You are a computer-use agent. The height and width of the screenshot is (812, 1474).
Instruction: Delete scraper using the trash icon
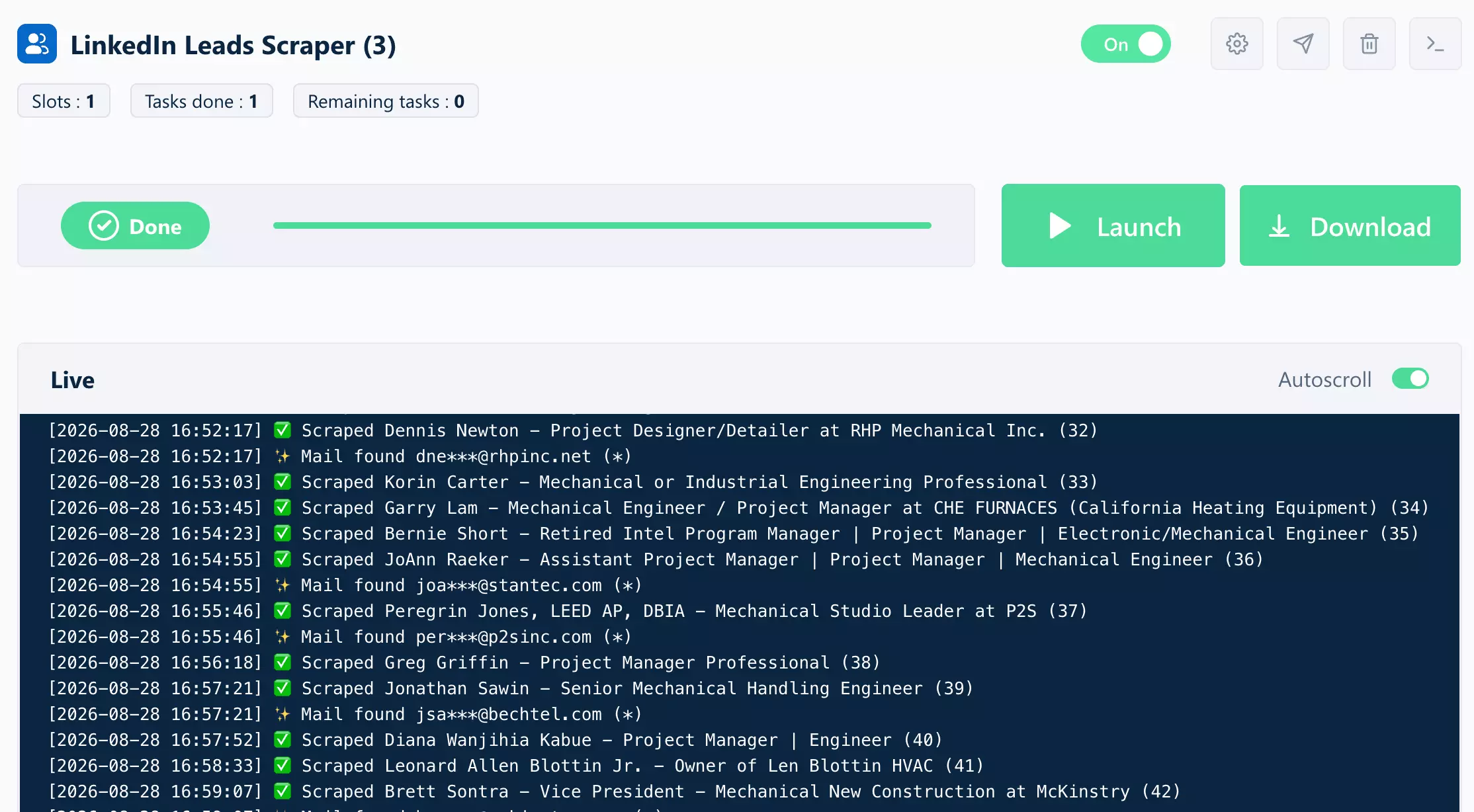[x=1369, y=44]
